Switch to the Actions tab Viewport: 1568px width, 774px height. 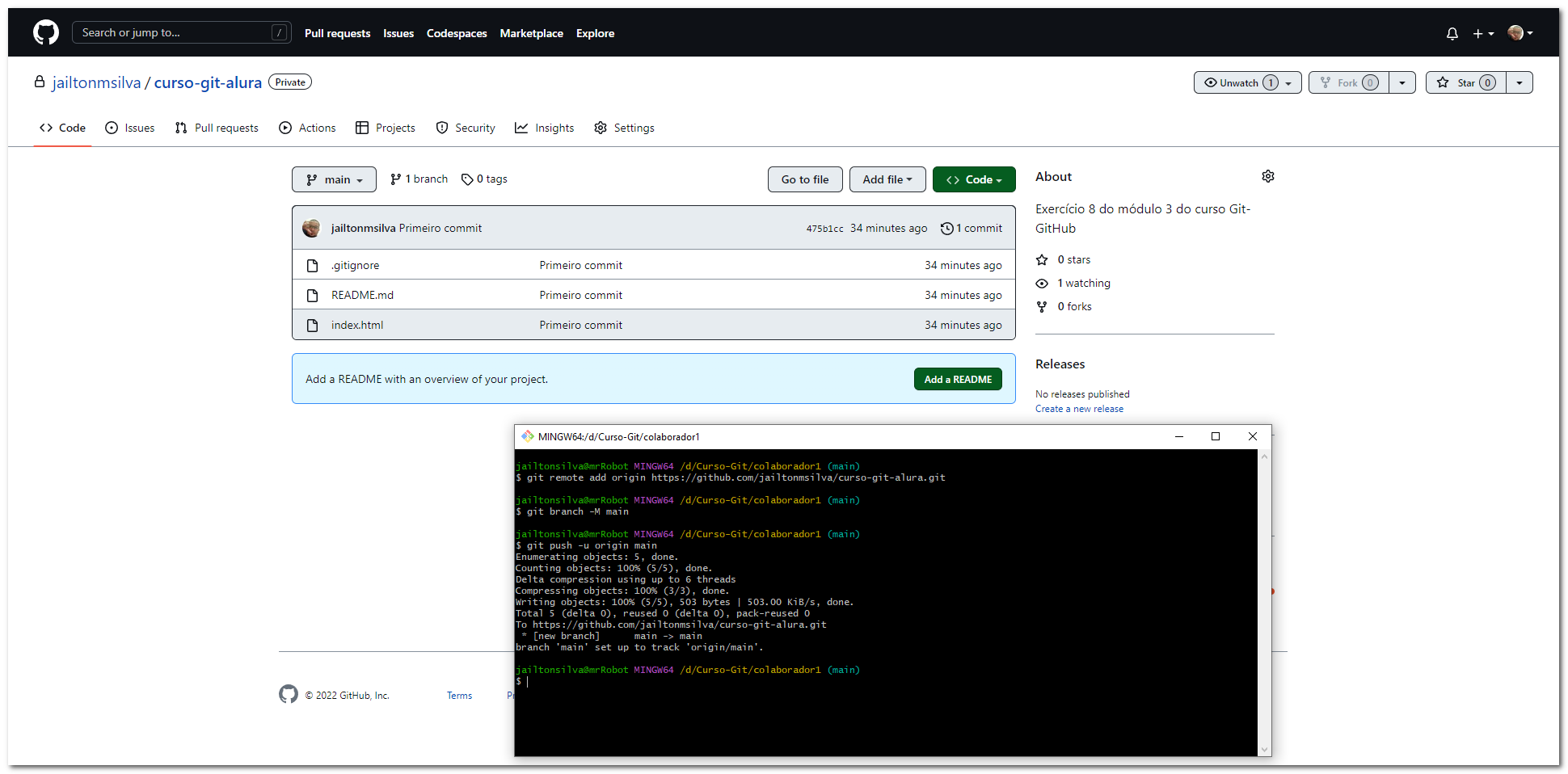click(307, 128)
